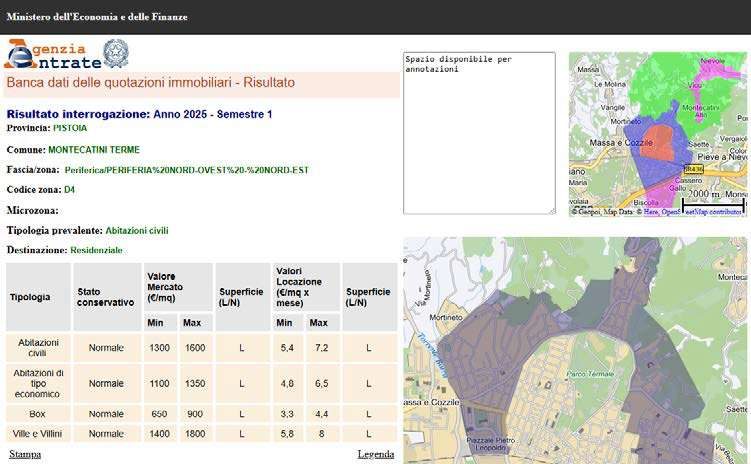Viewport: 751px width, 464px height.
Task: Click the Box row label
Action: [37, 414]
